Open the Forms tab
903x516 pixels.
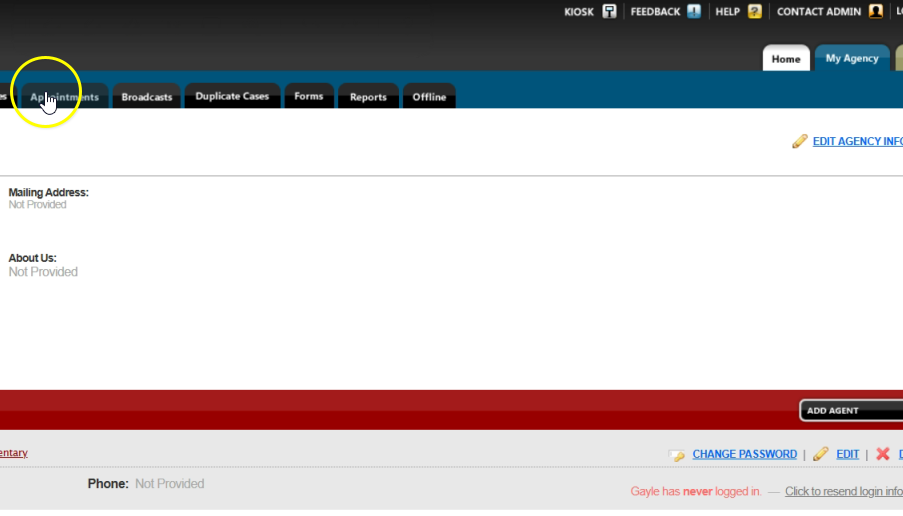pyautogui.click(x=309, y=97)
